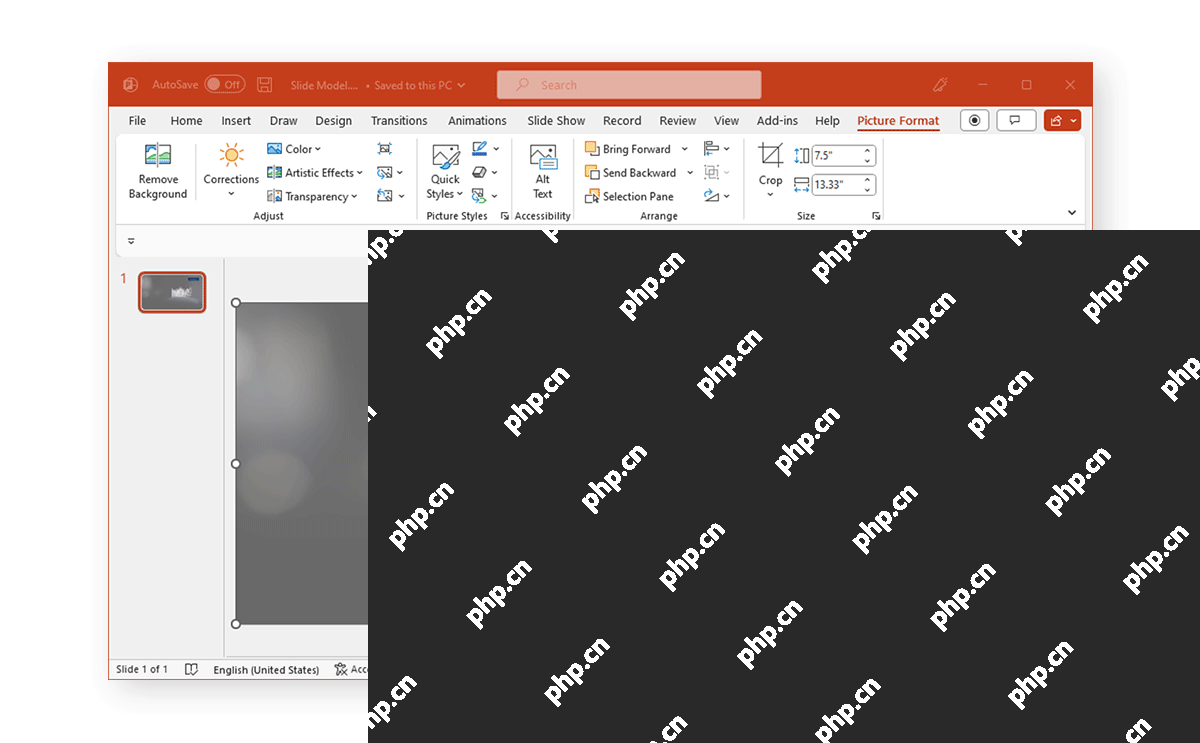The image size is (1200, 743).
Task: Open the Design tab
Action: point(333,121)
